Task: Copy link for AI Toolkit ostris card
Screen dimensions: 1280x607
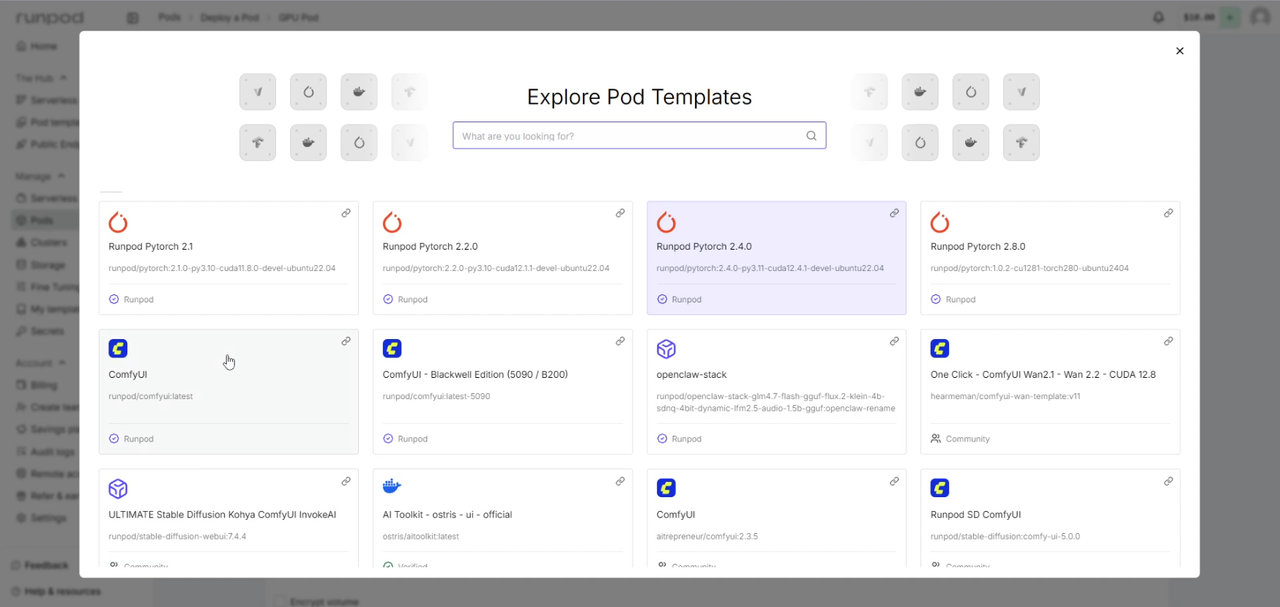Action: [620, 481]
